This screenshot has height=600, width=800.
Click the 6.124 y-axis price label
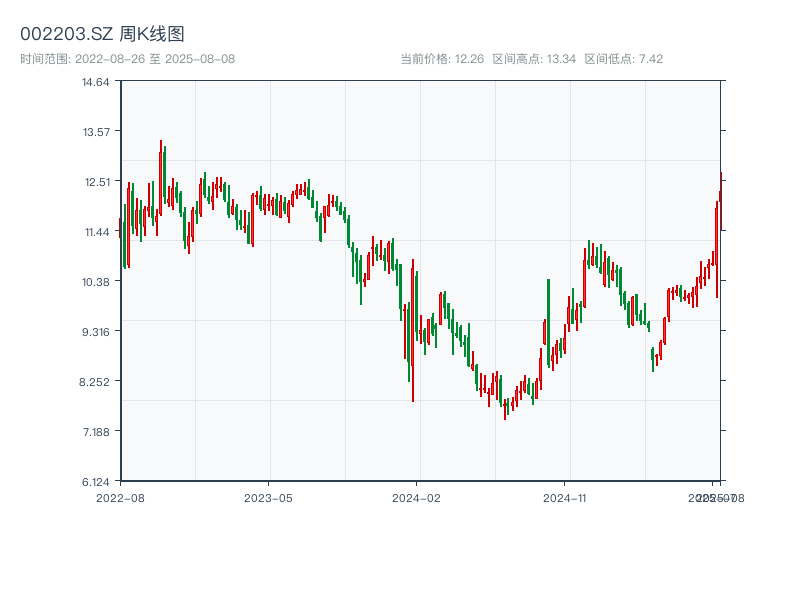(96, 482)
